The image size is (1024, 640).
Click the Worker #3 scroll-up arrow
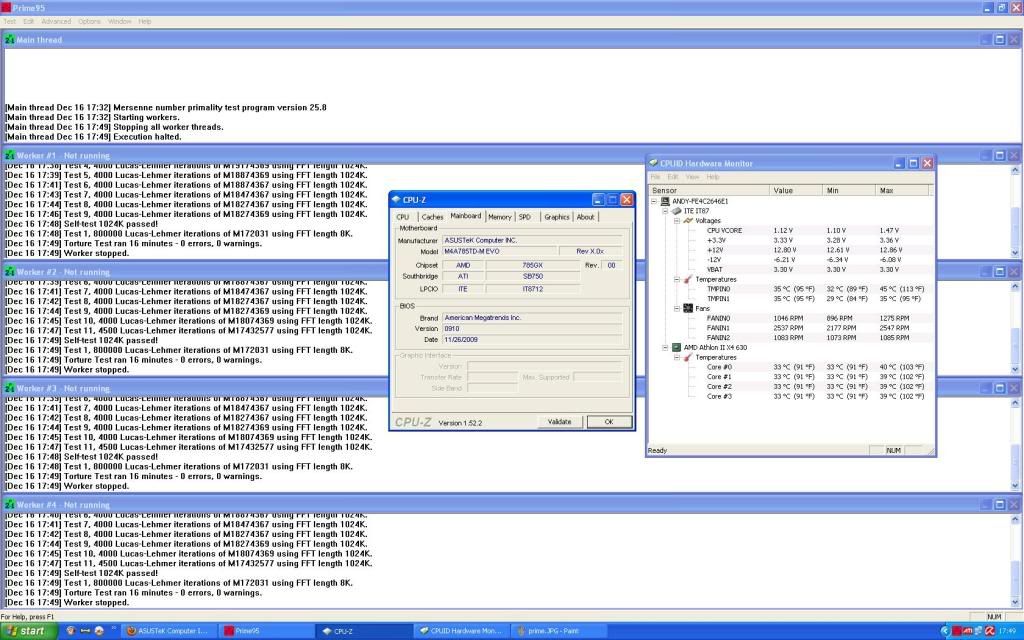point(1015,403)
